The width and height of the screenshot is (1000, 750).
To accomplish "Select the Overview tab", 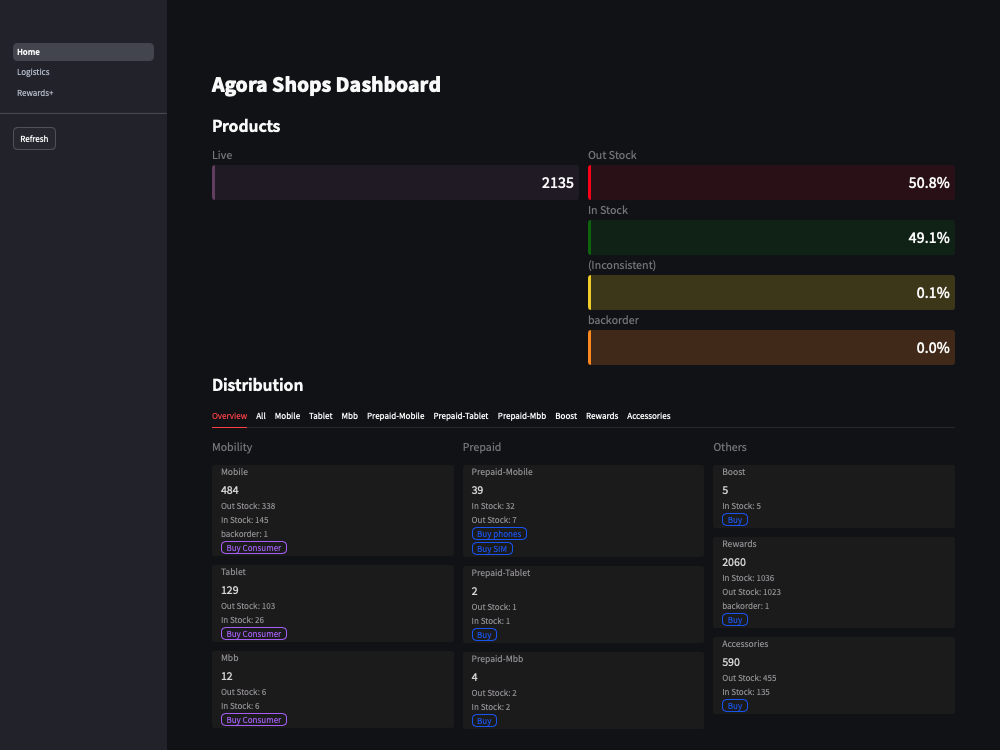I will click(x=230, y=416).
